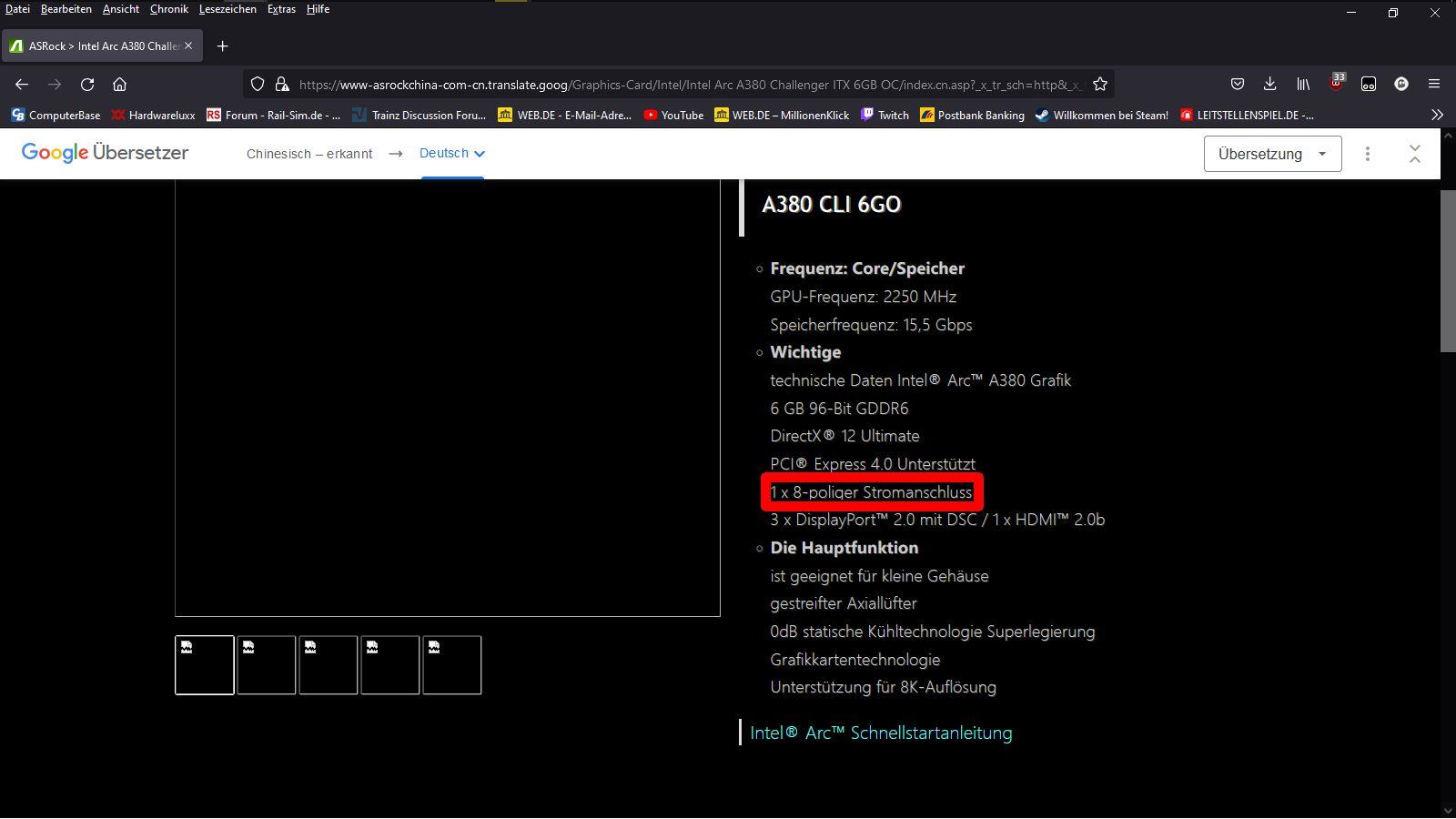
Task: Close the ASRock Intel Arc A380 tab
Action: click(188, 45)
